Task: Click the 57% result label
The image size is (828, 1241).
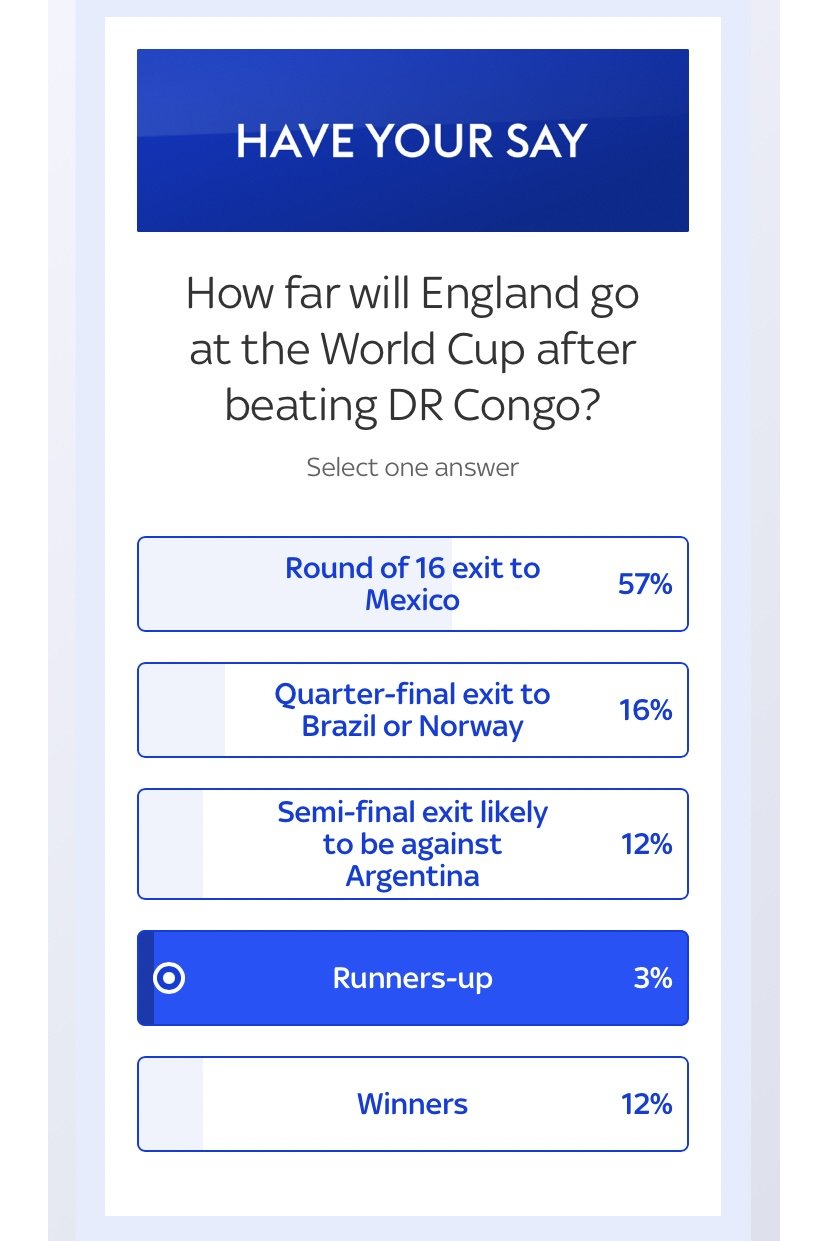Action: 645,584
